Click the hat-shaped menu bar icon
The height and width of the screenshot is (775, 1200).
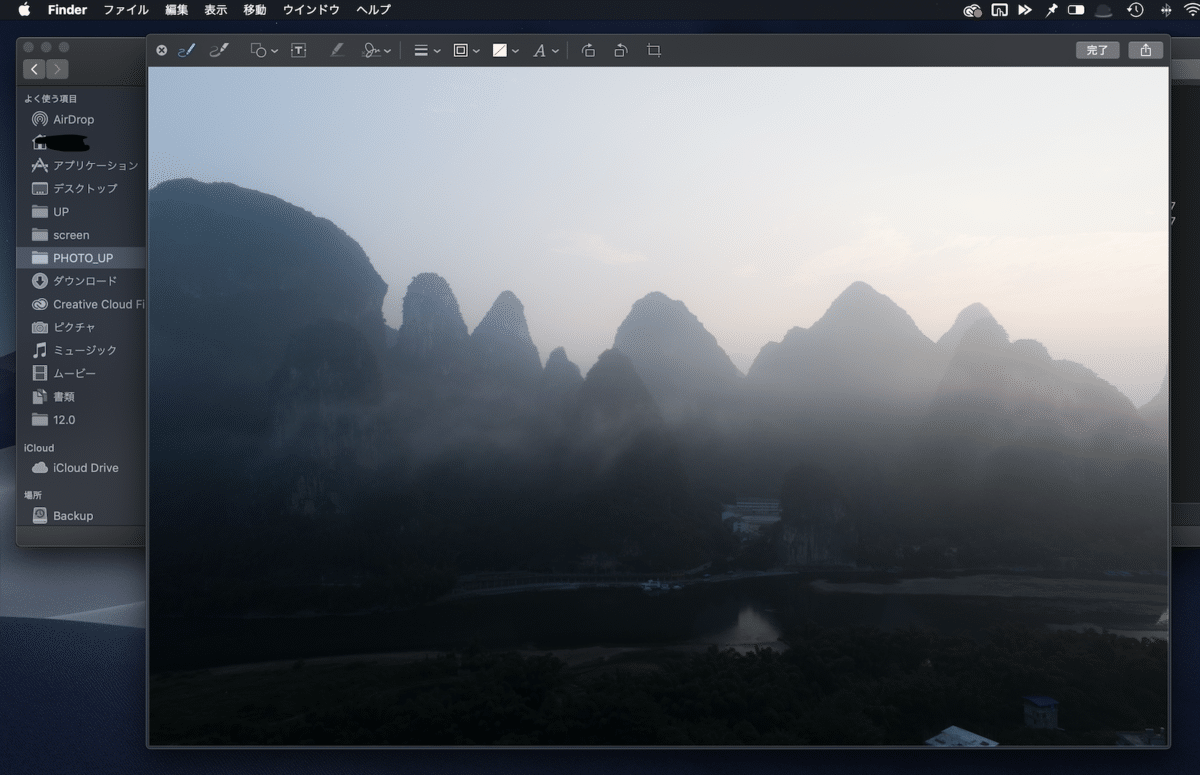(1104, 10)
